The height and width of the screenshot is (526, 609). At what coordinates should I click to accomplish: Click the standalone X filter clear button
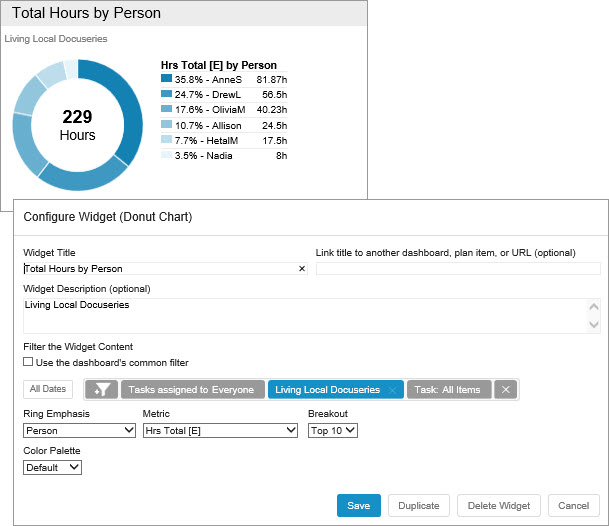(506, 390)
